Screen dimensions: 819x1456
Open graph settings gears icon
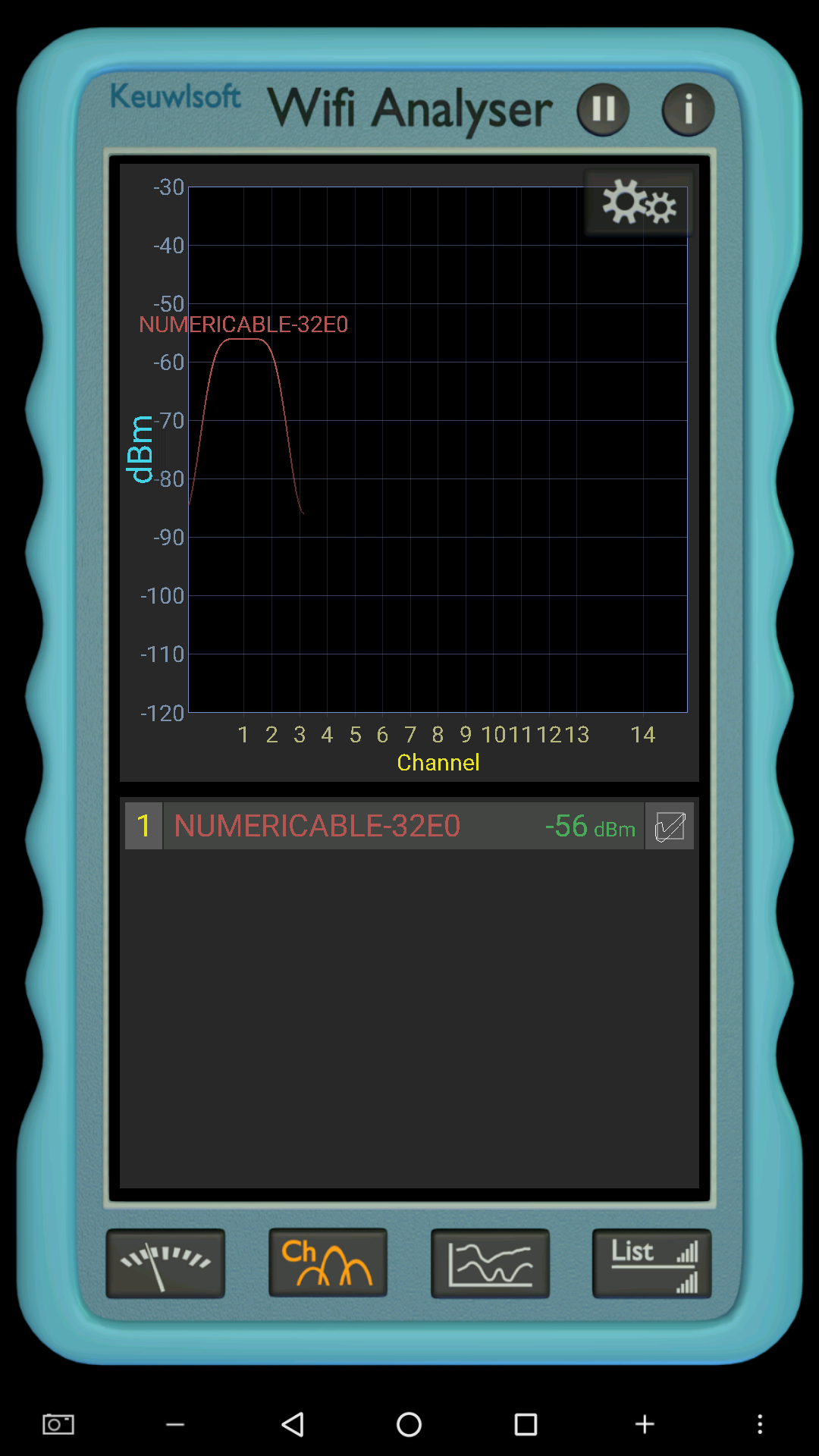639,203
